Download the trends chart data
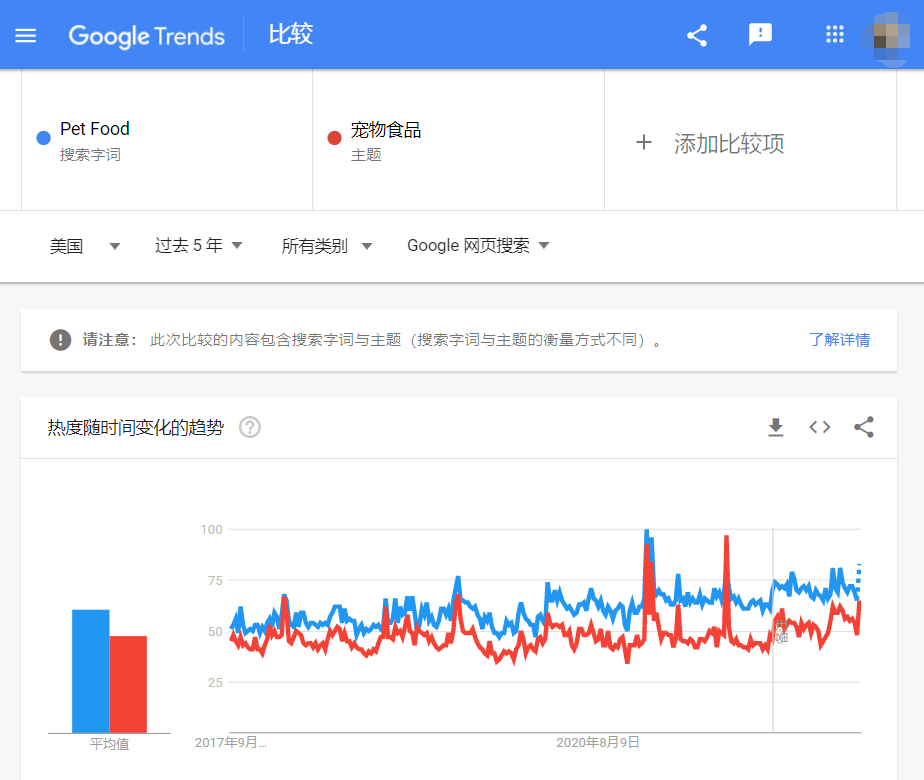Image resolution: width=924 pixels, height=780 pixels. pyautogui.click(x=775, y=427)
